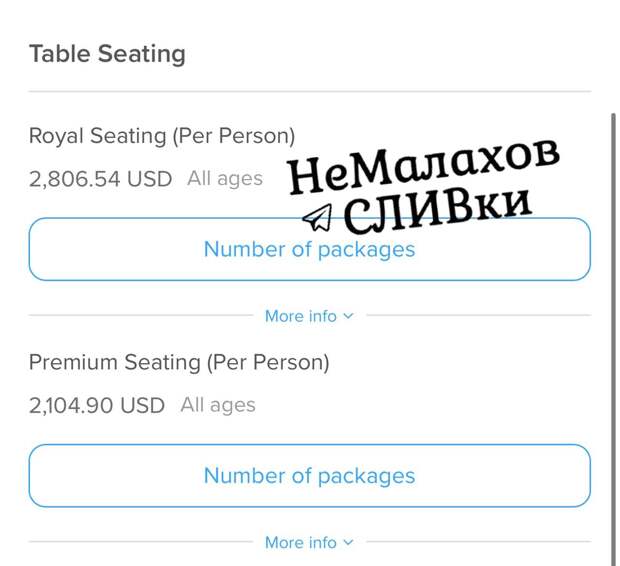Viewport: 620px width, 566px height.
Task: Expand More info under Premium Seating
Action: click(x=309, y=542)
